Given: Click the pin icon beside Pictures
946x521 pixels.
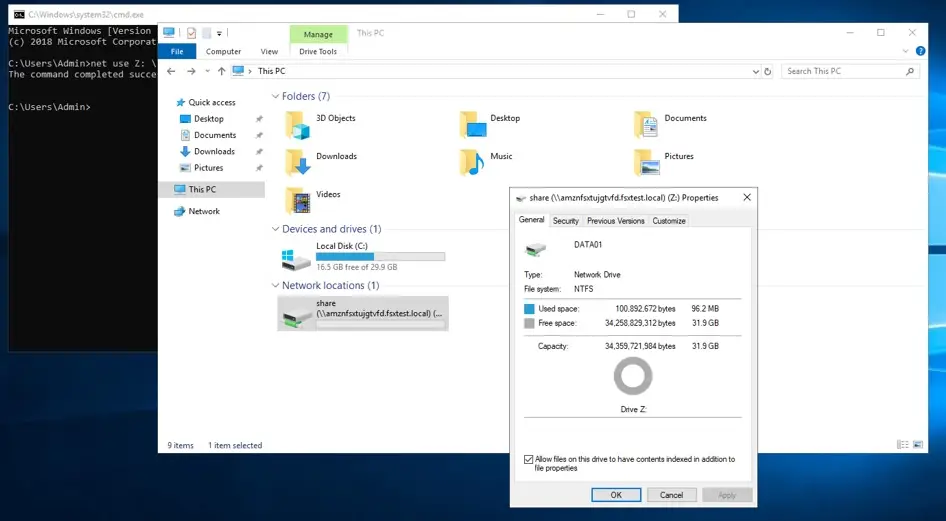Looking at the screenshot, I should click(x=259, y=168).
